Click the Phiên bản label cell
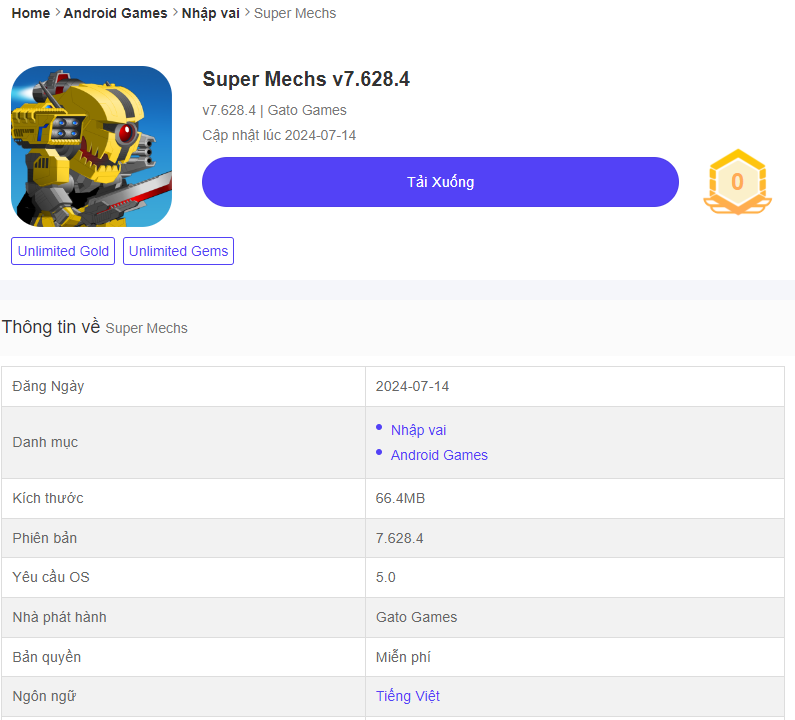Image resolution: width=795 pixels, height=720 pixels. pyautogui.click(x=183, y=538)
